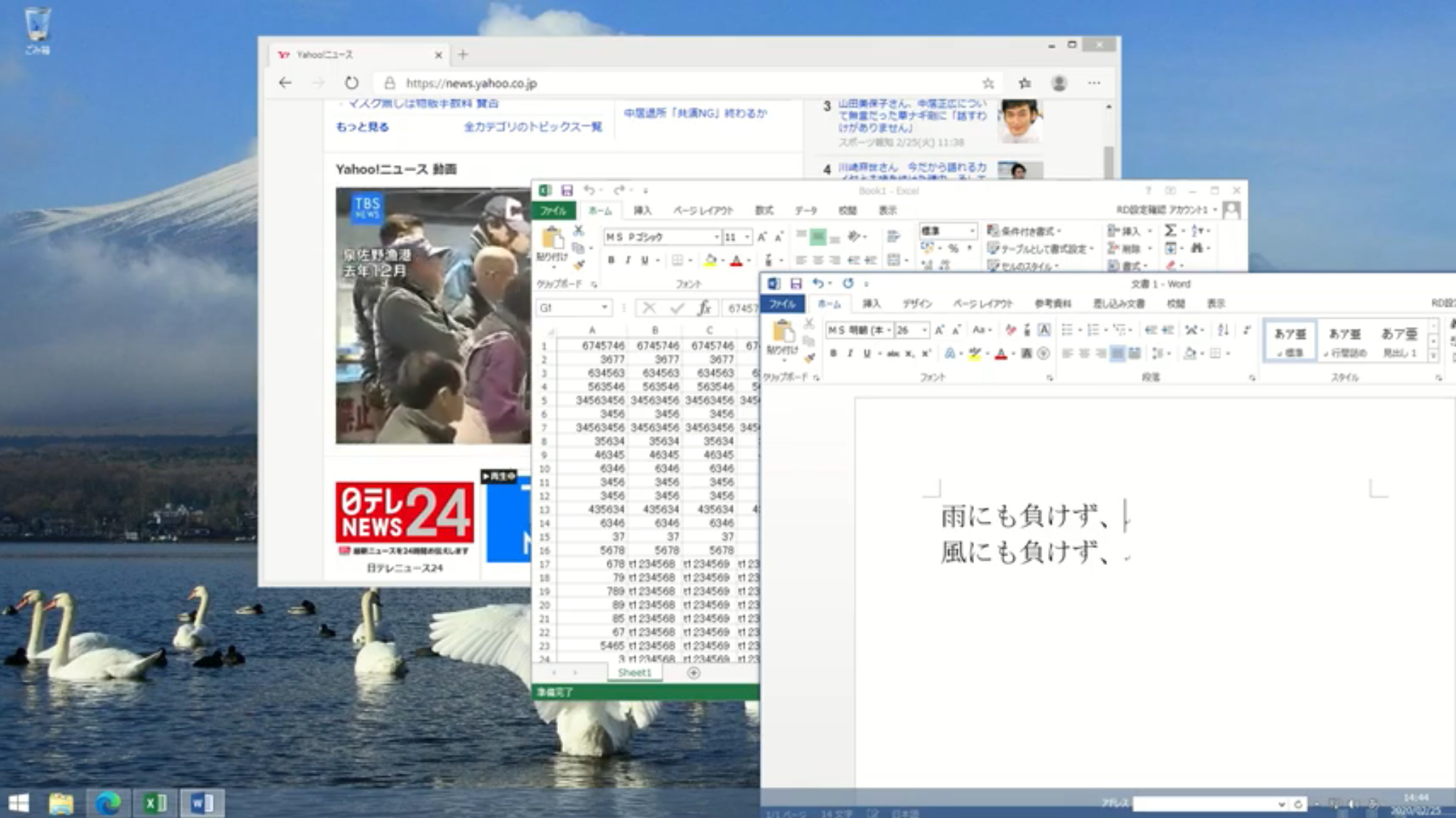Click the Paste icon in Excel's ribbon

552,238
